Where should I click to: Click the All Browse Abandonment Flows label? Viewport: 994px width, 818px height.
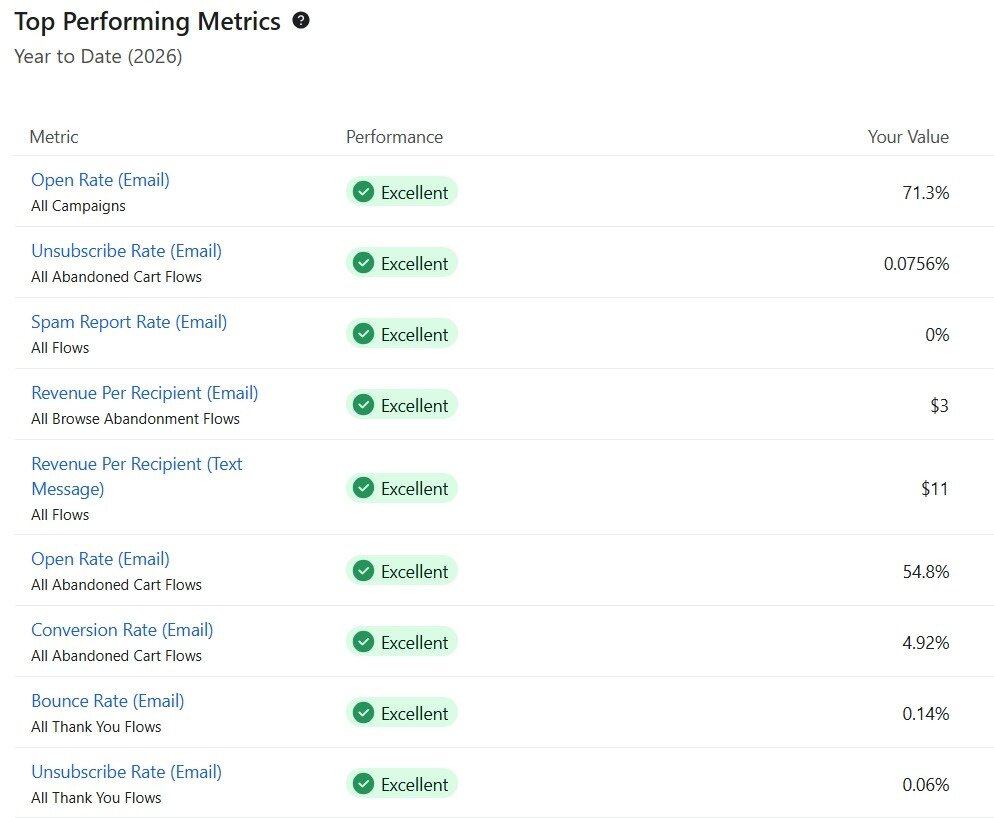point(136,419)
